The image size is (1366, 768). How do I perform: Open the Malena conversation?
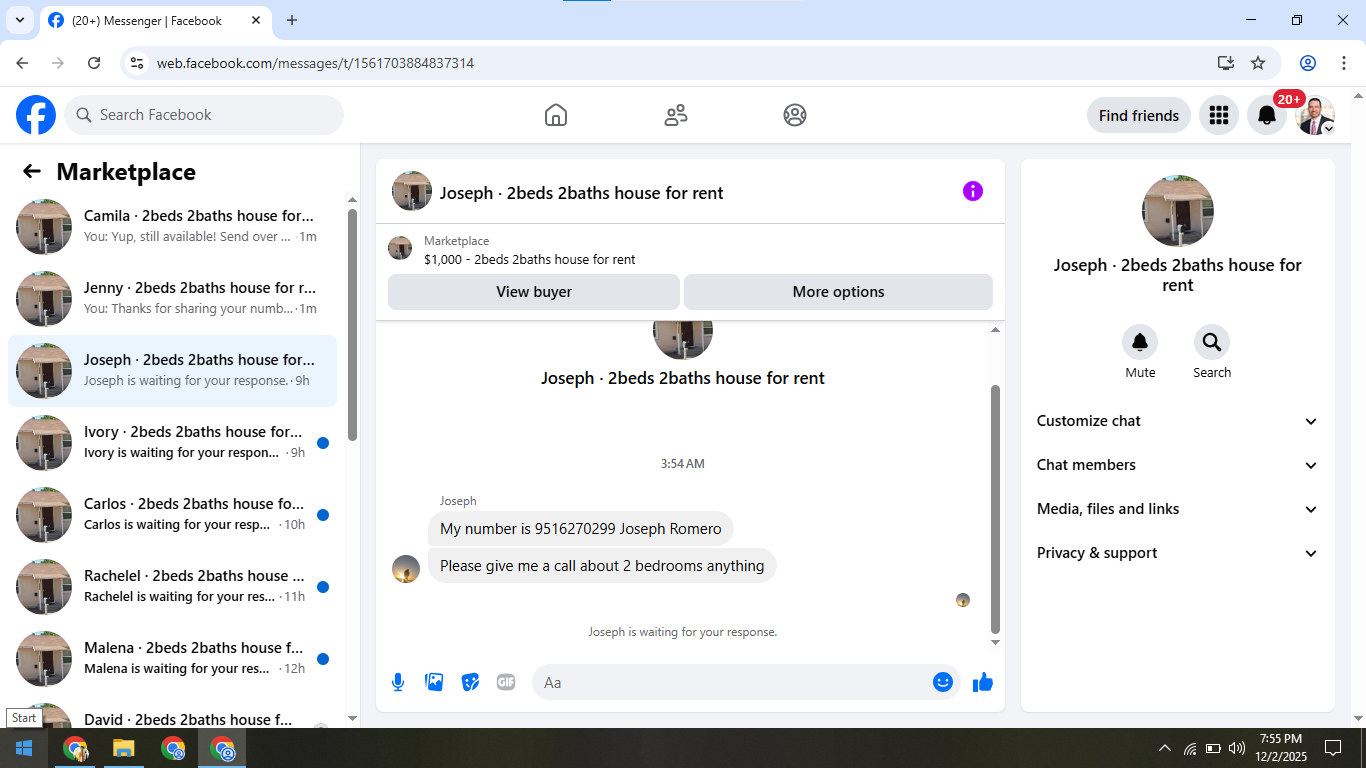(172, 659)
